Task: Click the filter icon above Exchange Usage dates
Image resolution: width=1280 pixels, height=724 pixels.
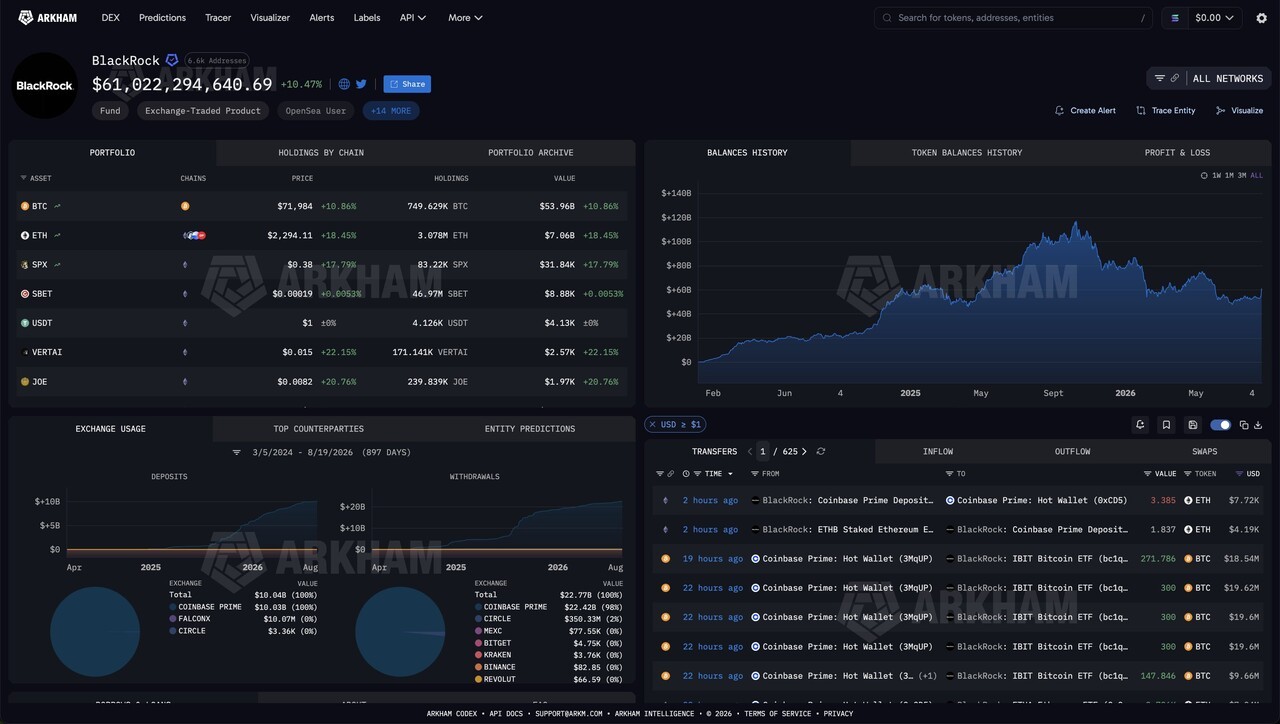Action: (x=237, y=452)
